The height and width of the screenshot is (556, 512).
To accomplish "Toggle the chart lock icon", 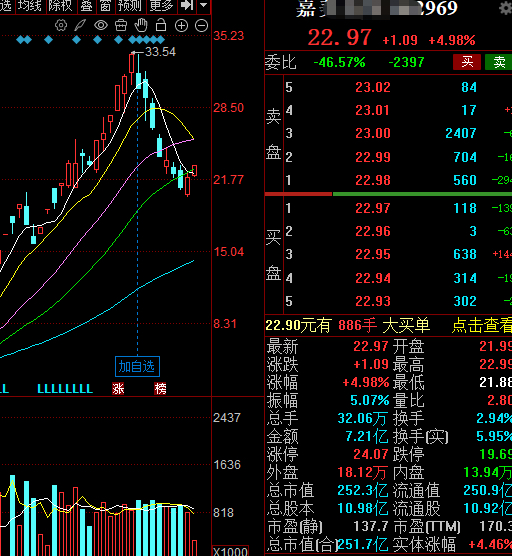I will point(161,25).
